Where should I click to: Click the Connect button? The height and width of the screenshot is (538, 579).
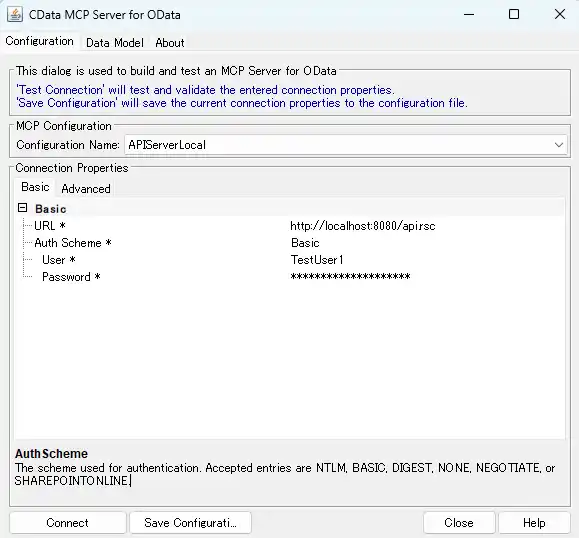tap(68, 522)
